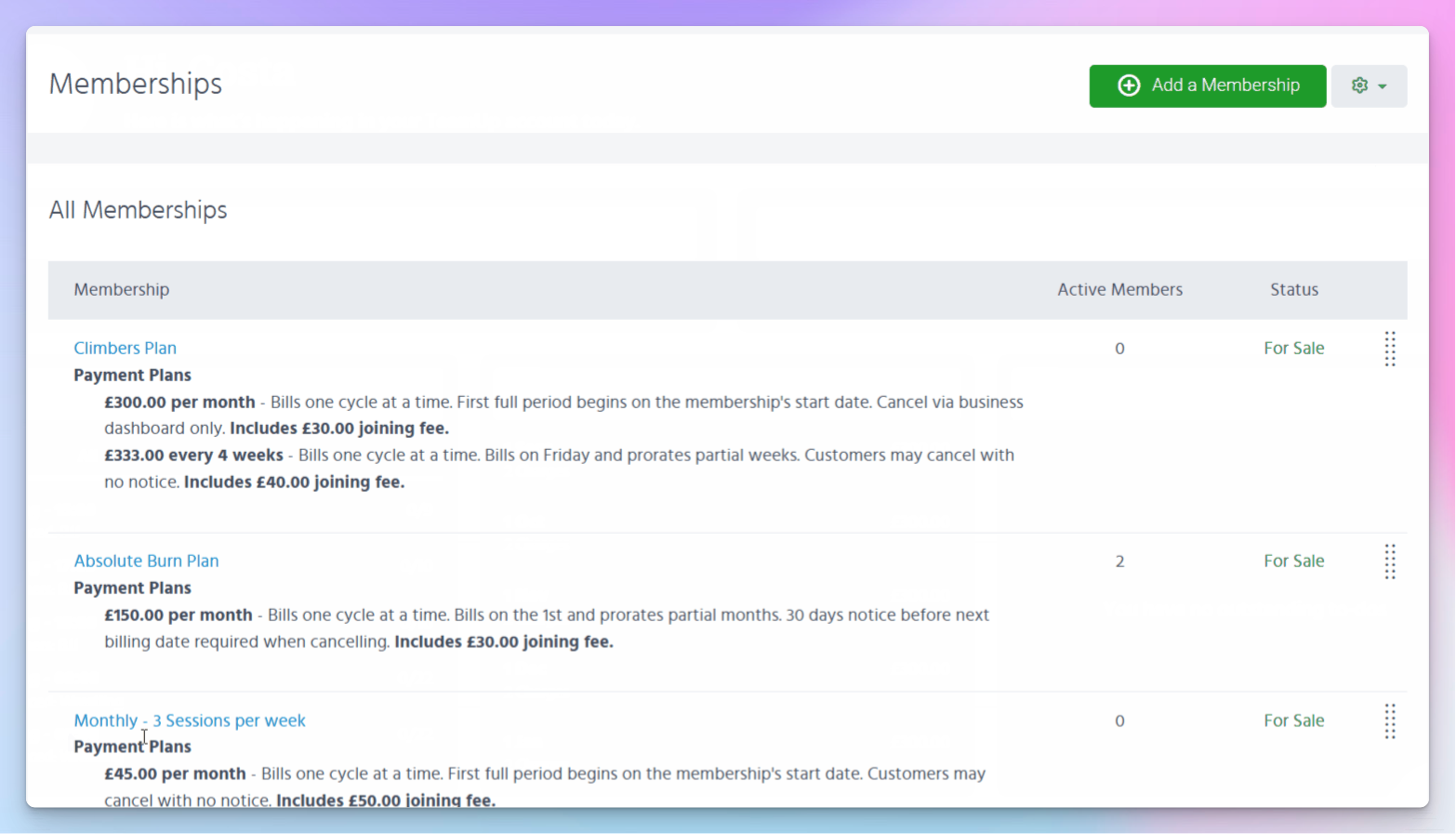Click drag handle dots for Climbers Plan
Viewport: 1456px width, 834px height.
1390,349
